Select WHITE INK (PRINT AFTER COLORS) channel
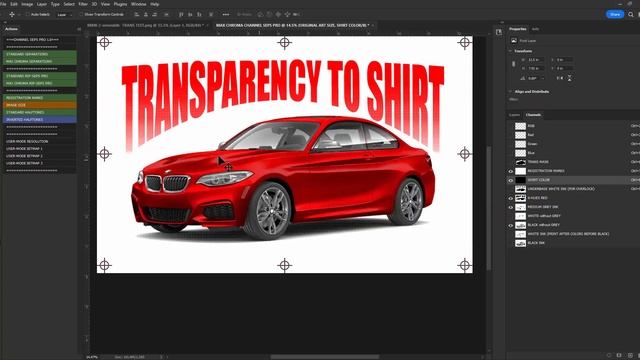This screenshot has height=360, width=640. 573,234
